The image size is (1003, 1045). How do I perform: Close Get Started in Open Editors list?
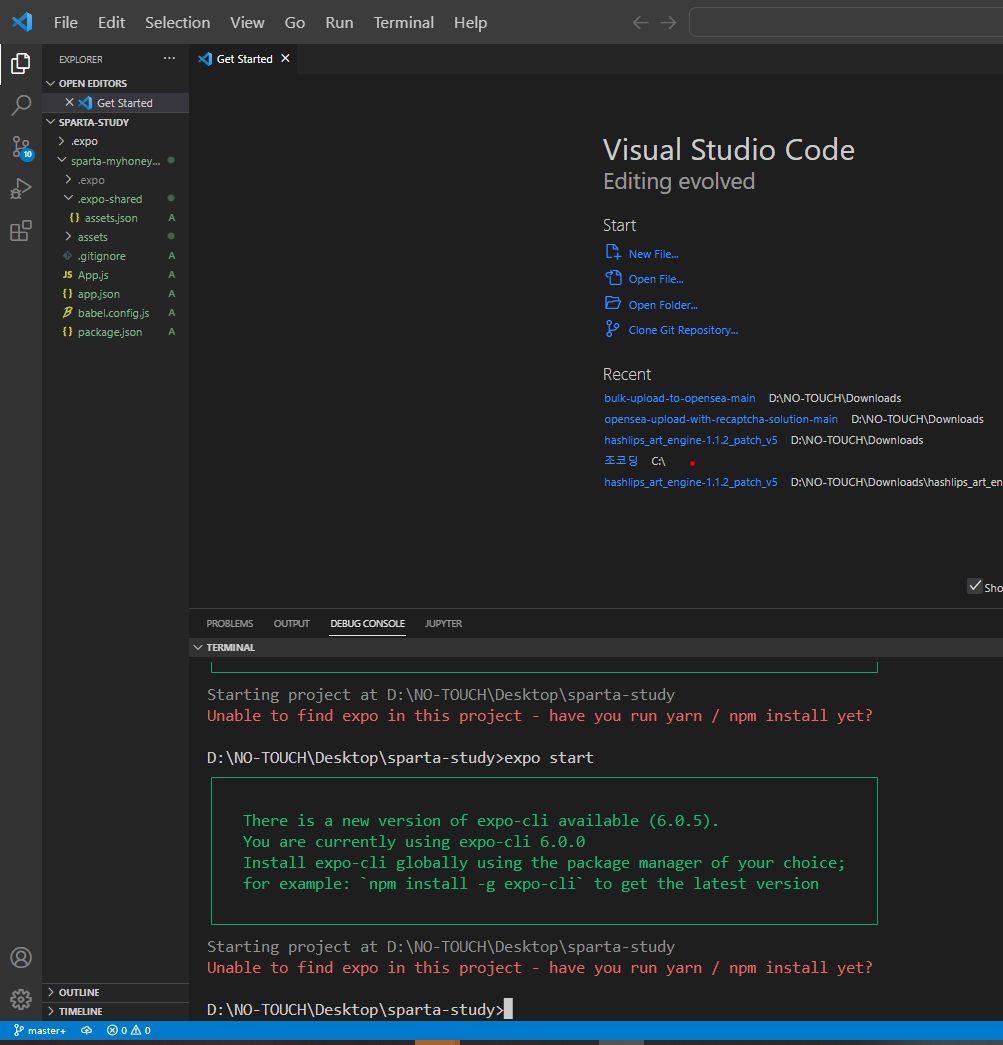click(x=69, y=103)
